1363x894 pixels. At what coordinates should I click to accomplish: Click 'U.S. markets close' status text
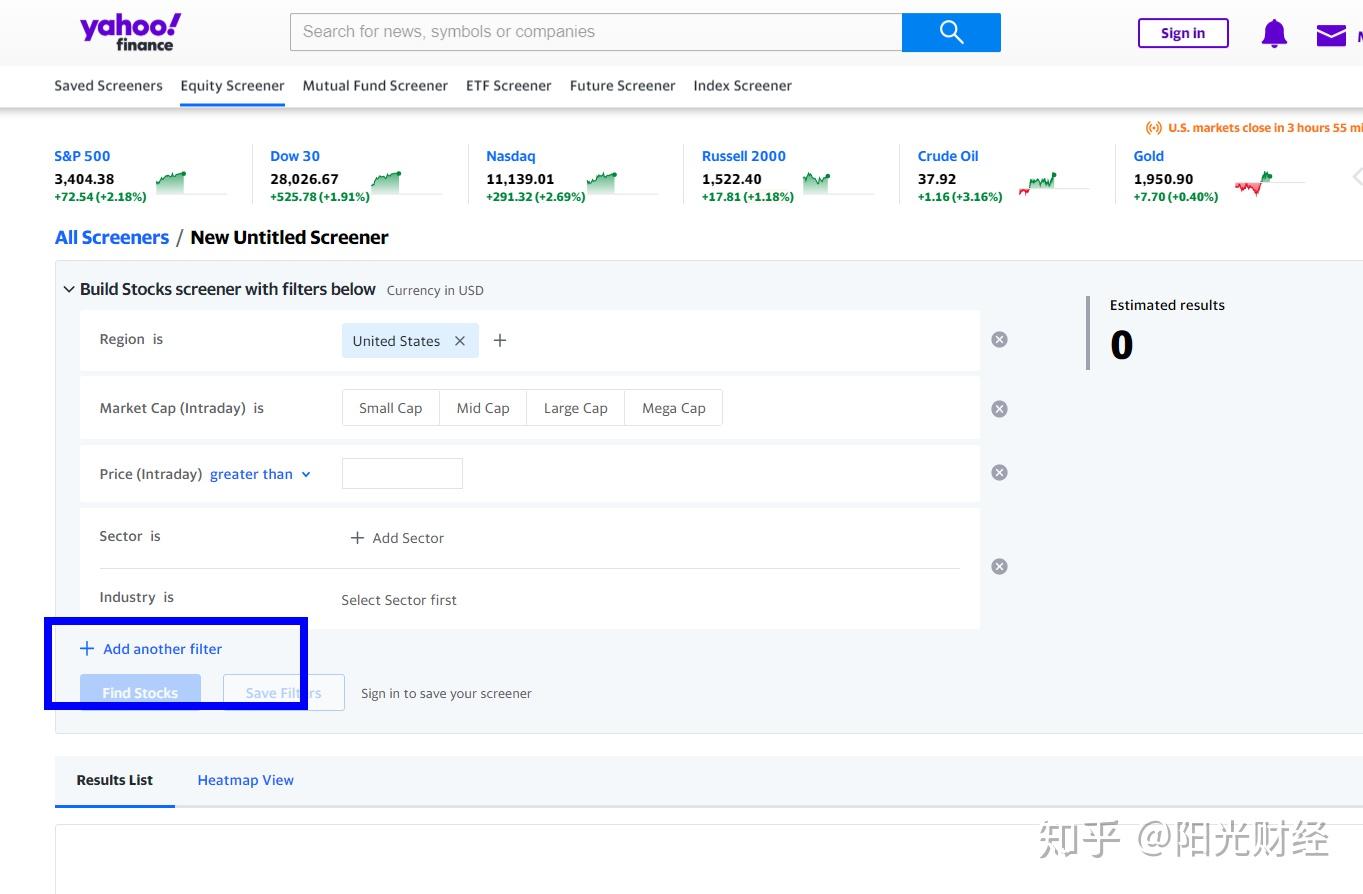pyautogui.click(x=1265, y=128)
